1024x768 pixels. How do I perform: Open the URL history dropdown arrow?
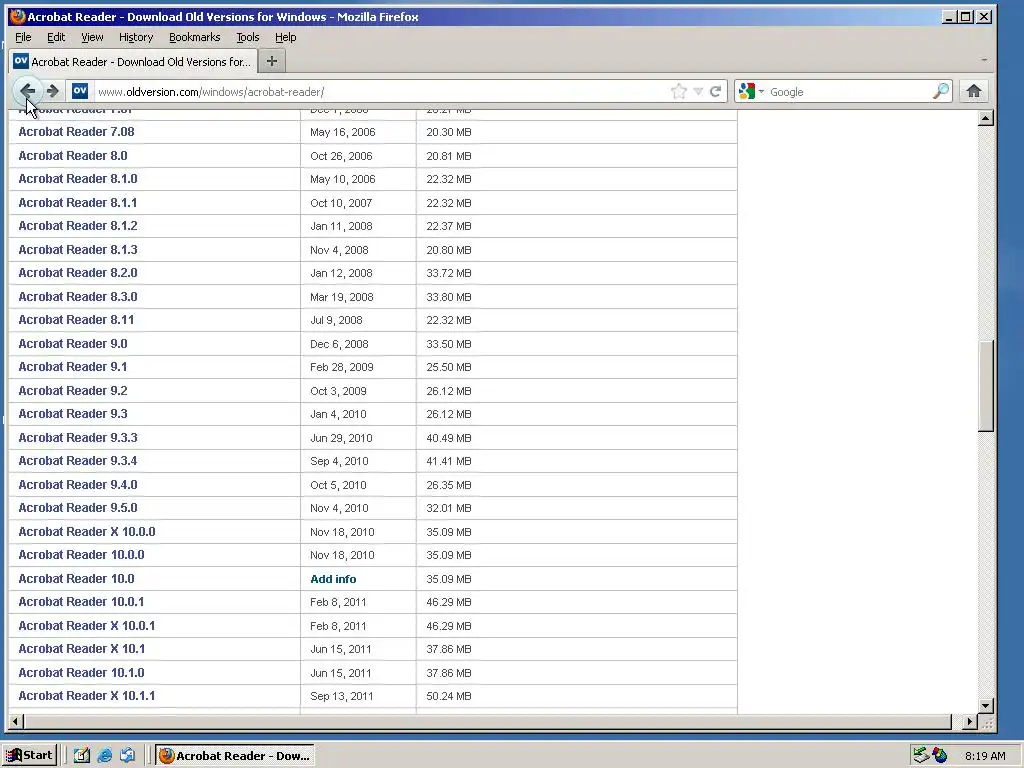pyautogui.click(x=698, y=91)
